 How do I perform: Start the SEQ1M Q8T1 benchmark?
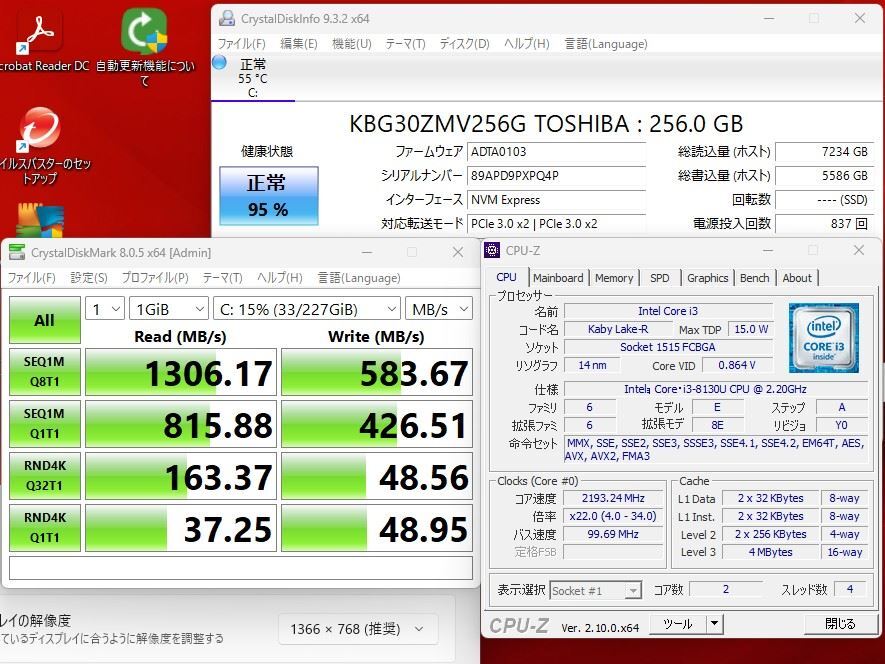(45, 372)
